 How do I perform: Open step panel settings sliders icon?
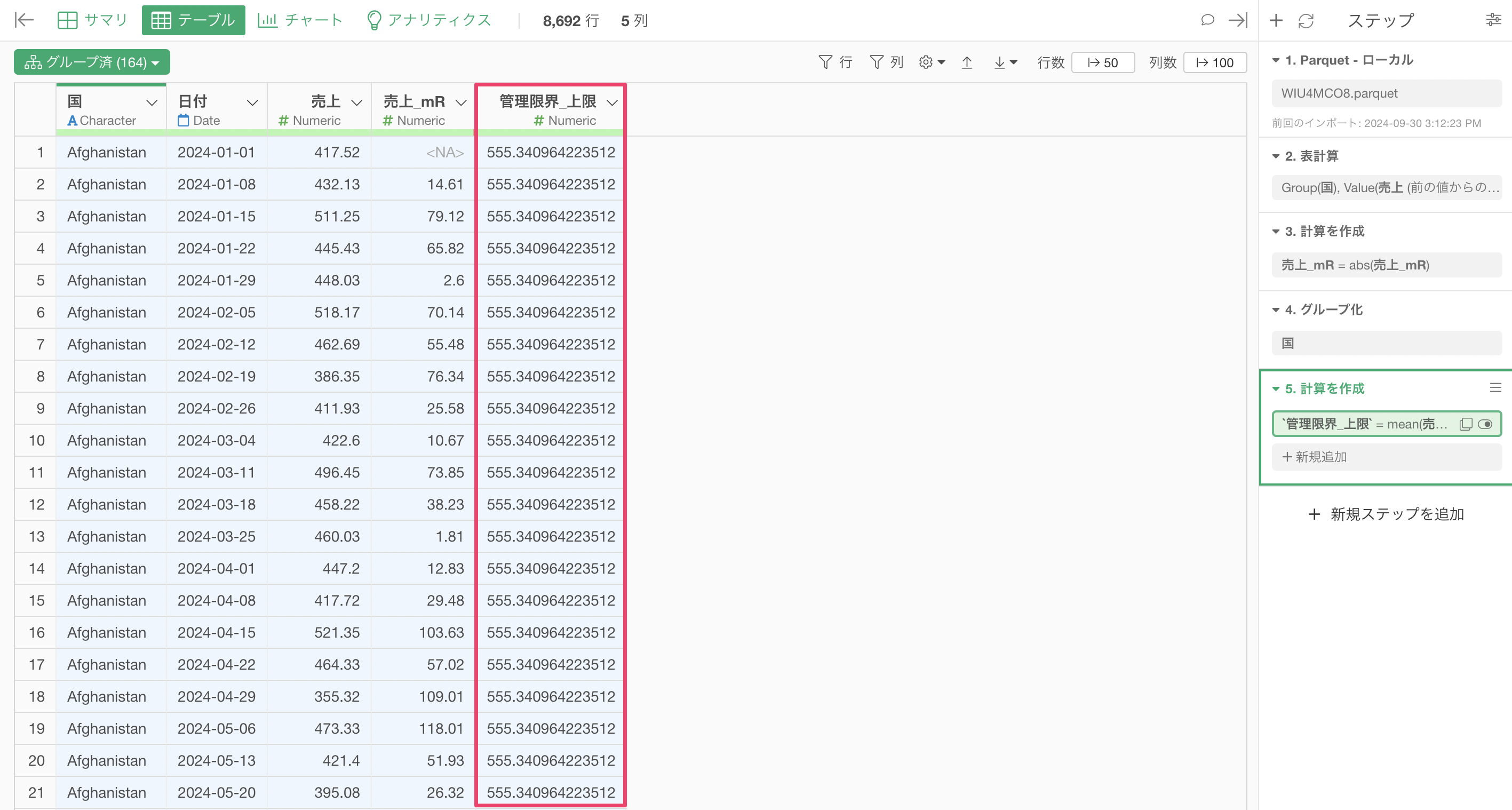(x=1493, y=20)
